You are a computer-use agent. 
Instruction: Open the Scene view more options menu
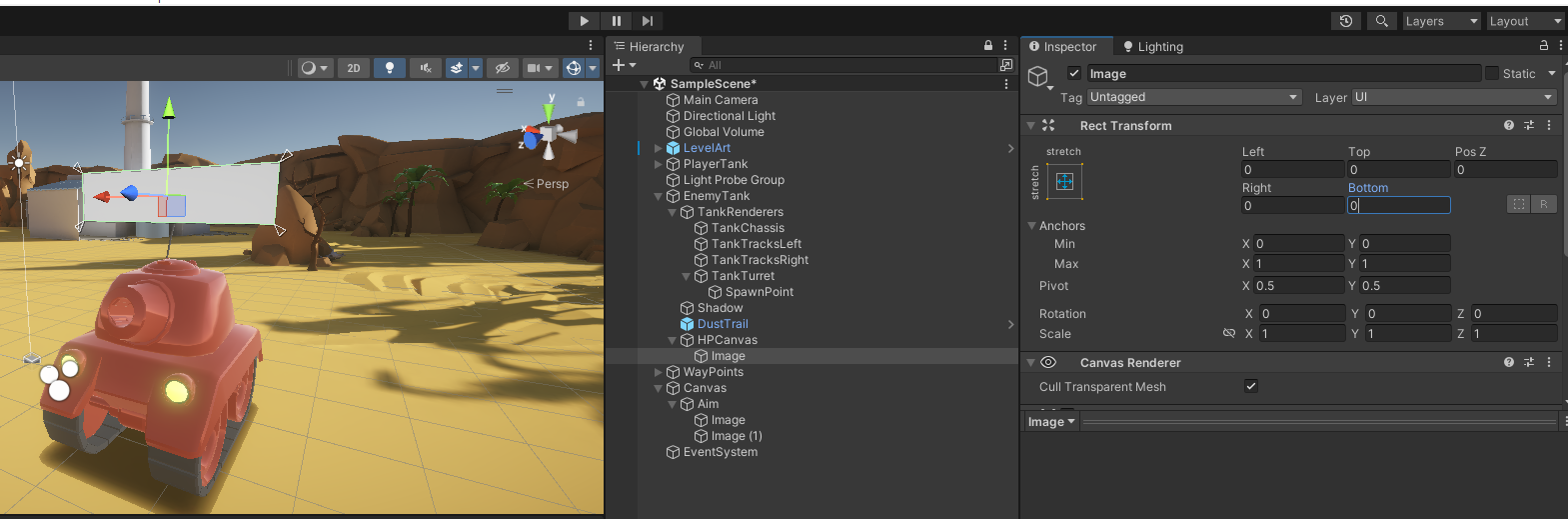click(x=591, y=46)
